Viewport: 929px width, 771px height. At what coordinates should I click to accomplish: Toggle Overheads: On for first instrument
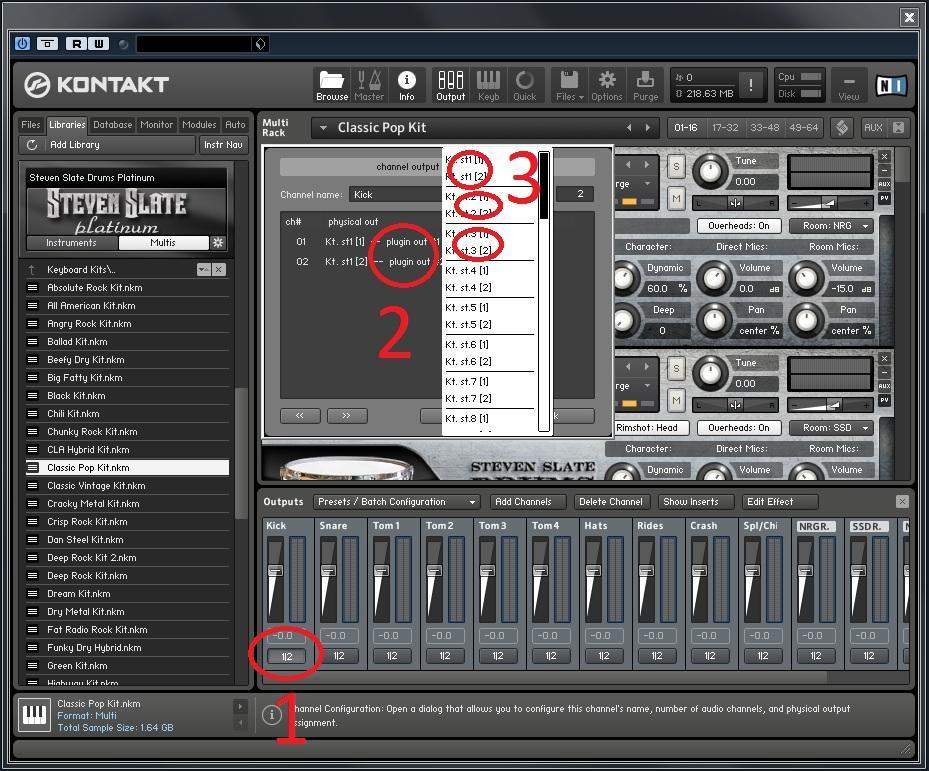coord(738,226)
